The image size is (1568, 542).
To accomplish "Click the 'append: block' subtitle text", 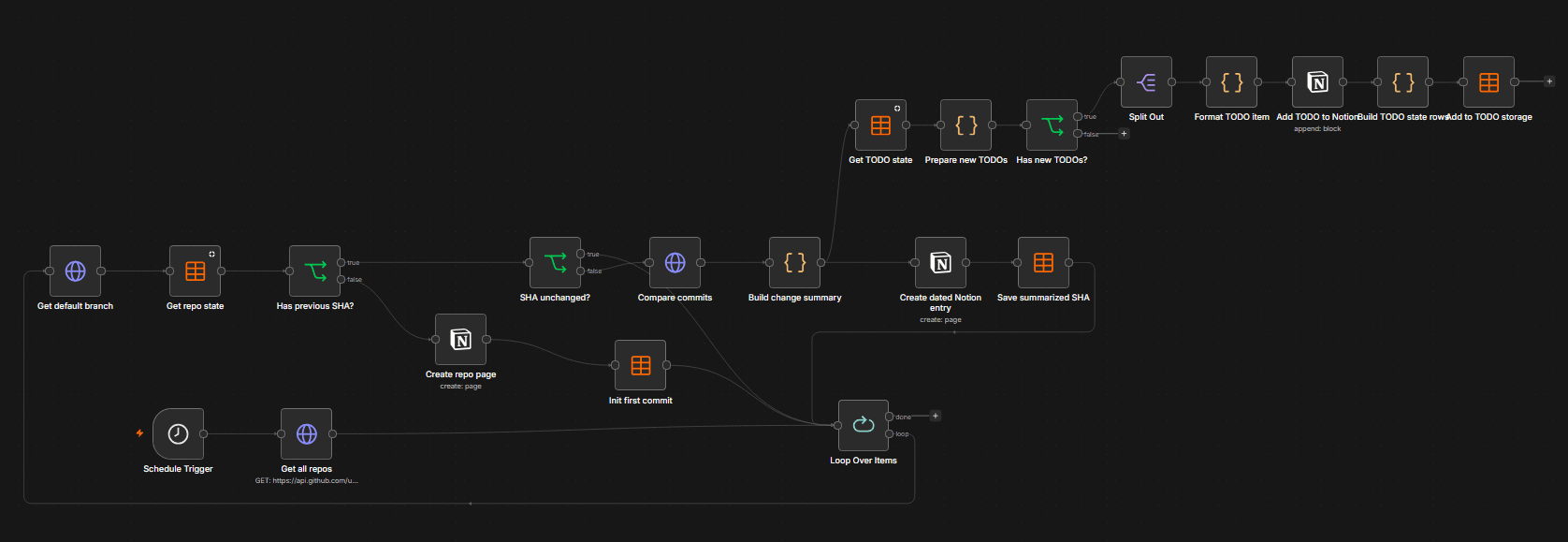I will coord(1317,129).
